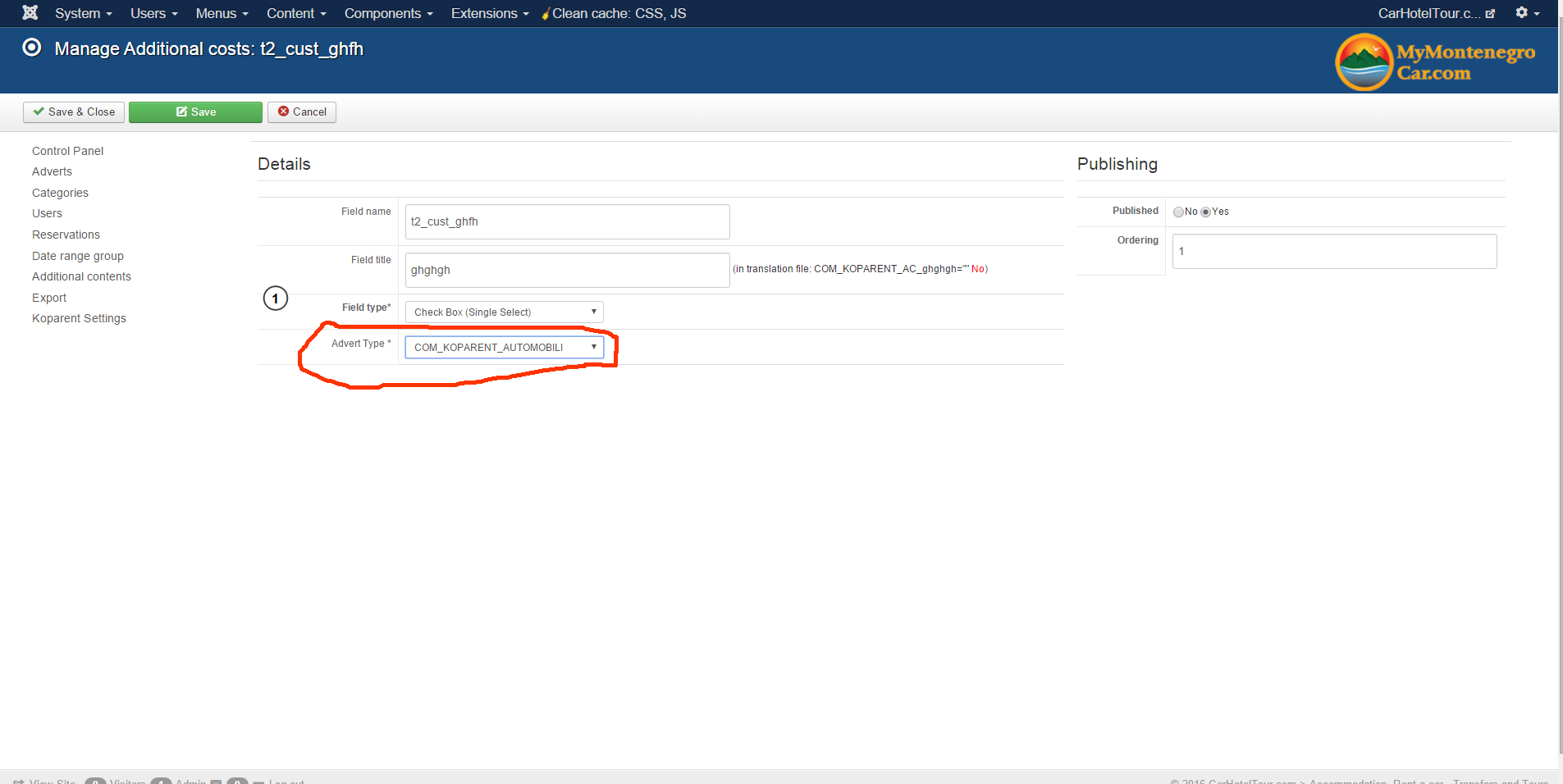Click the Joomla logo icon

tap(30, 13)
